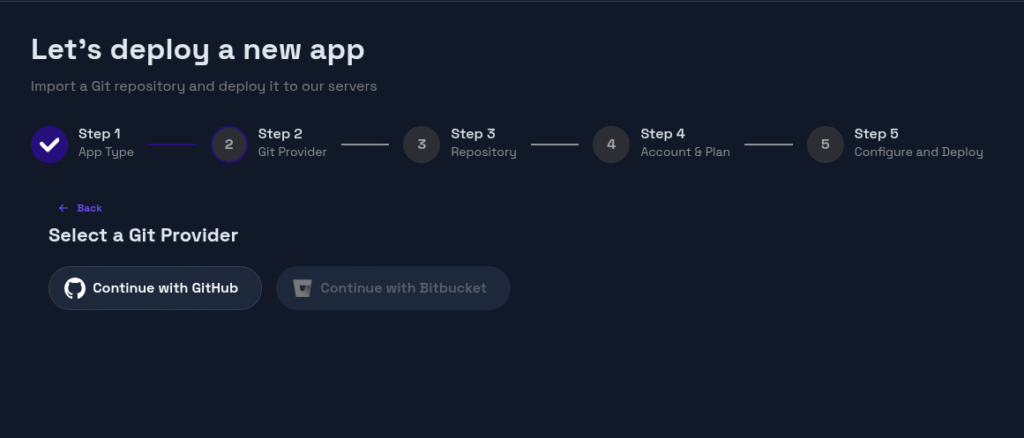Image resolution: width=1024 pixels, height=438 pixels.
Task: Select the Git Provider step label
Action: tap(292, 153)
